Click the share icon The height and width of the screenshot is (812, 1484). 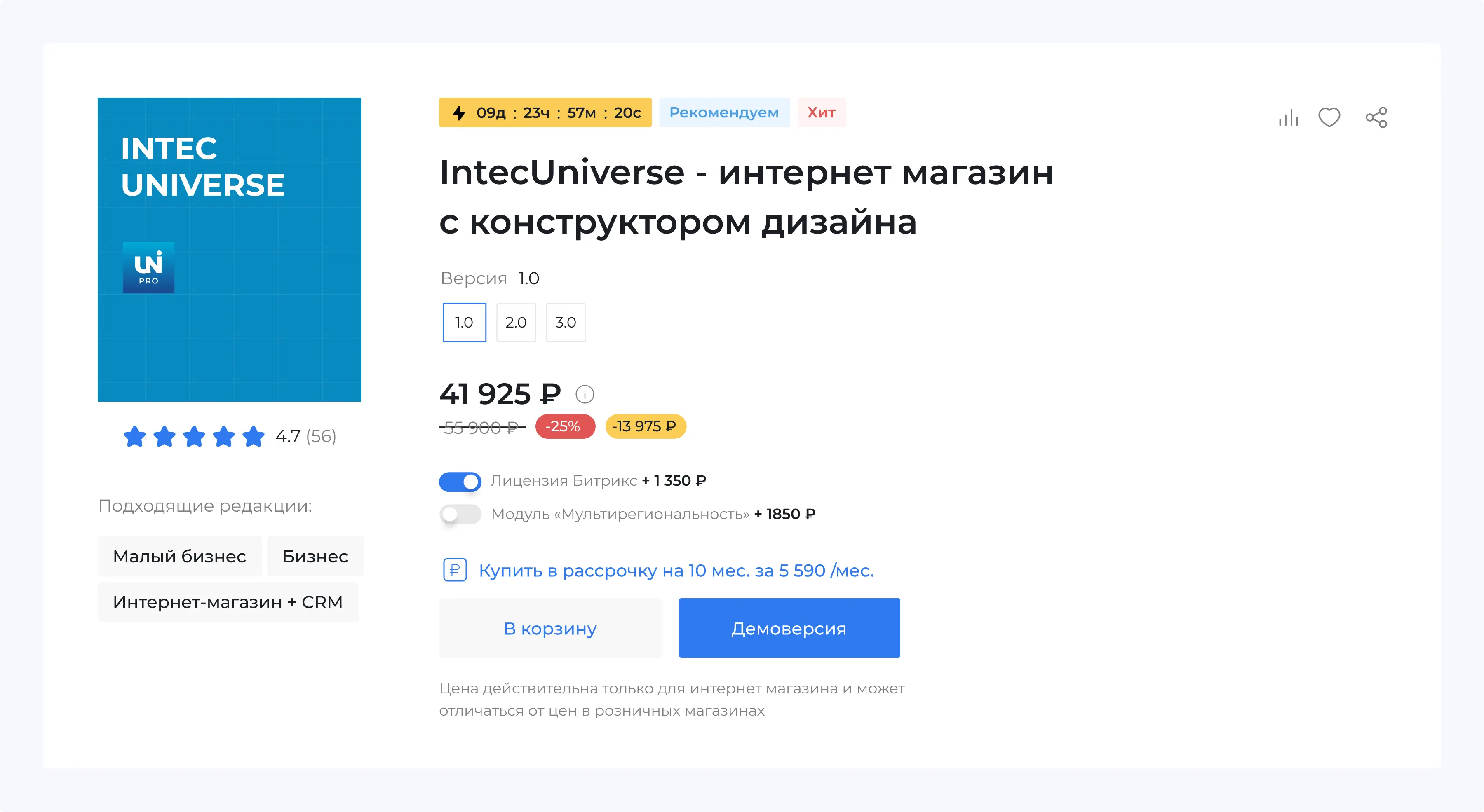1376,117
